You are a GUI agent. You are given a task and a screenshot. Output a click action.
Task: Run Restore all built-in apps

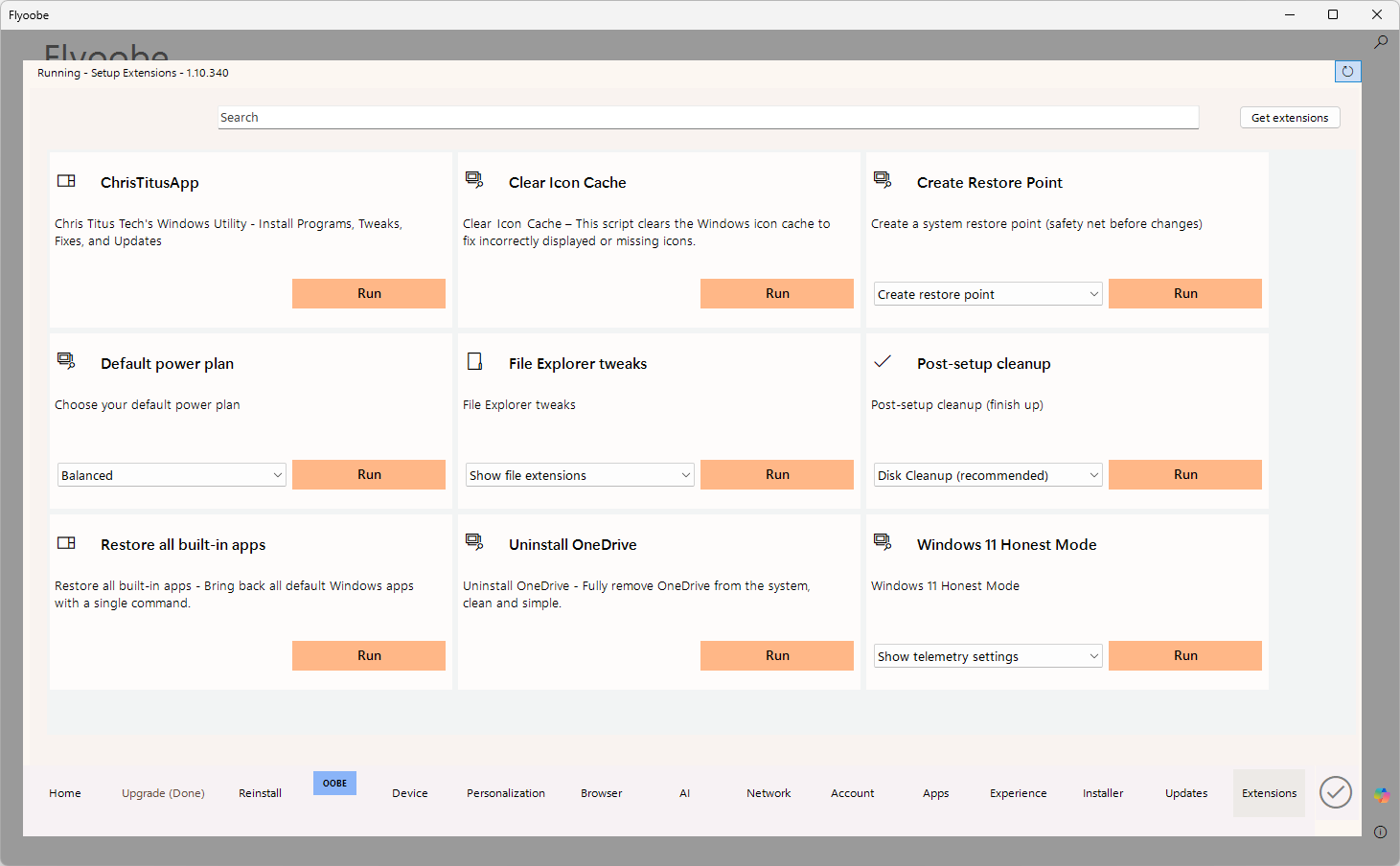pyautogui.click(x=369, y=655)
